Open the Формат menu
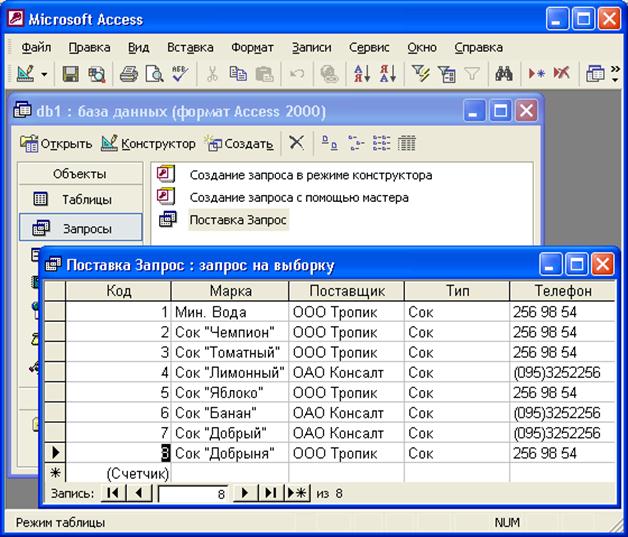Image resolution: width=628 pixels, height=537 pixels. [x=252, y=48]
